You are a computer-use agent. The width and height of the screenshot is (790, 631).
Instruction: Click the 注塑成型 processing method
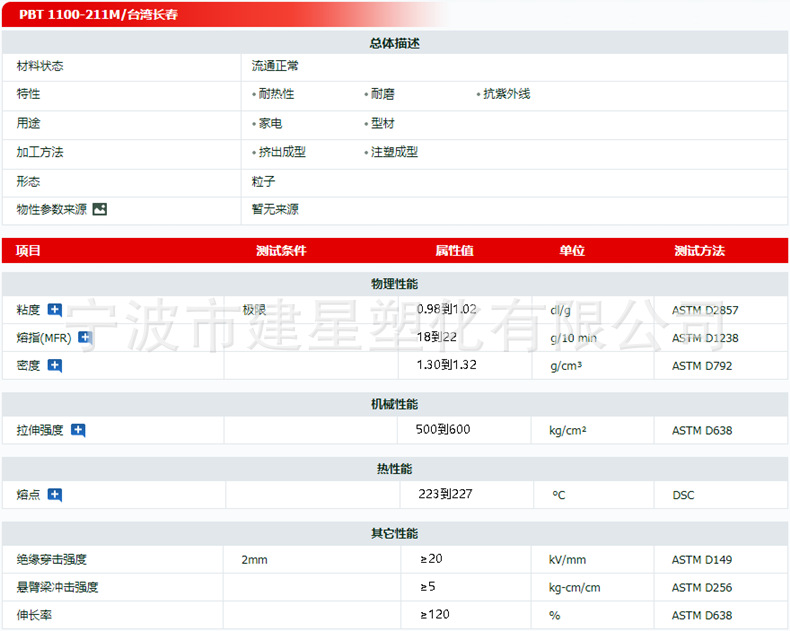[394, 152]
